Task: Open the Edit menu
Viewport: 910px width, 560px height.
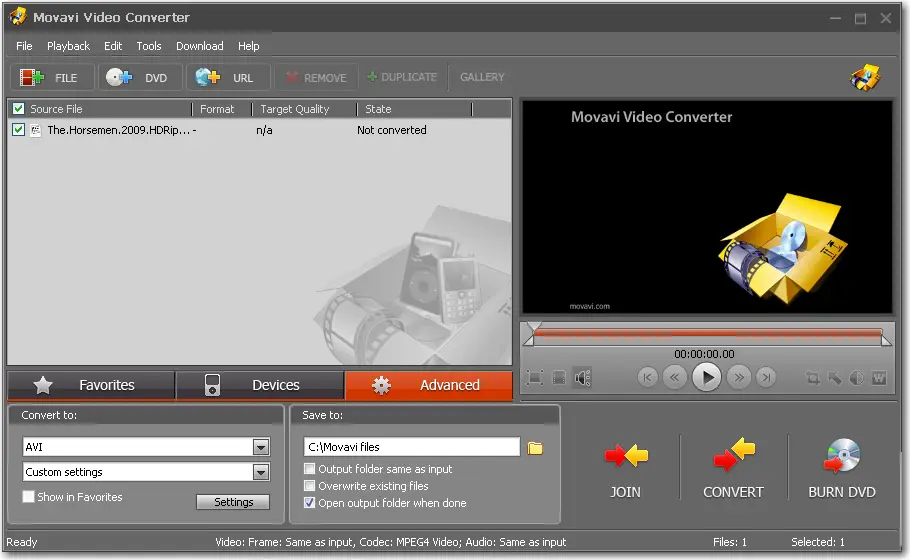Action: (113, 46)
